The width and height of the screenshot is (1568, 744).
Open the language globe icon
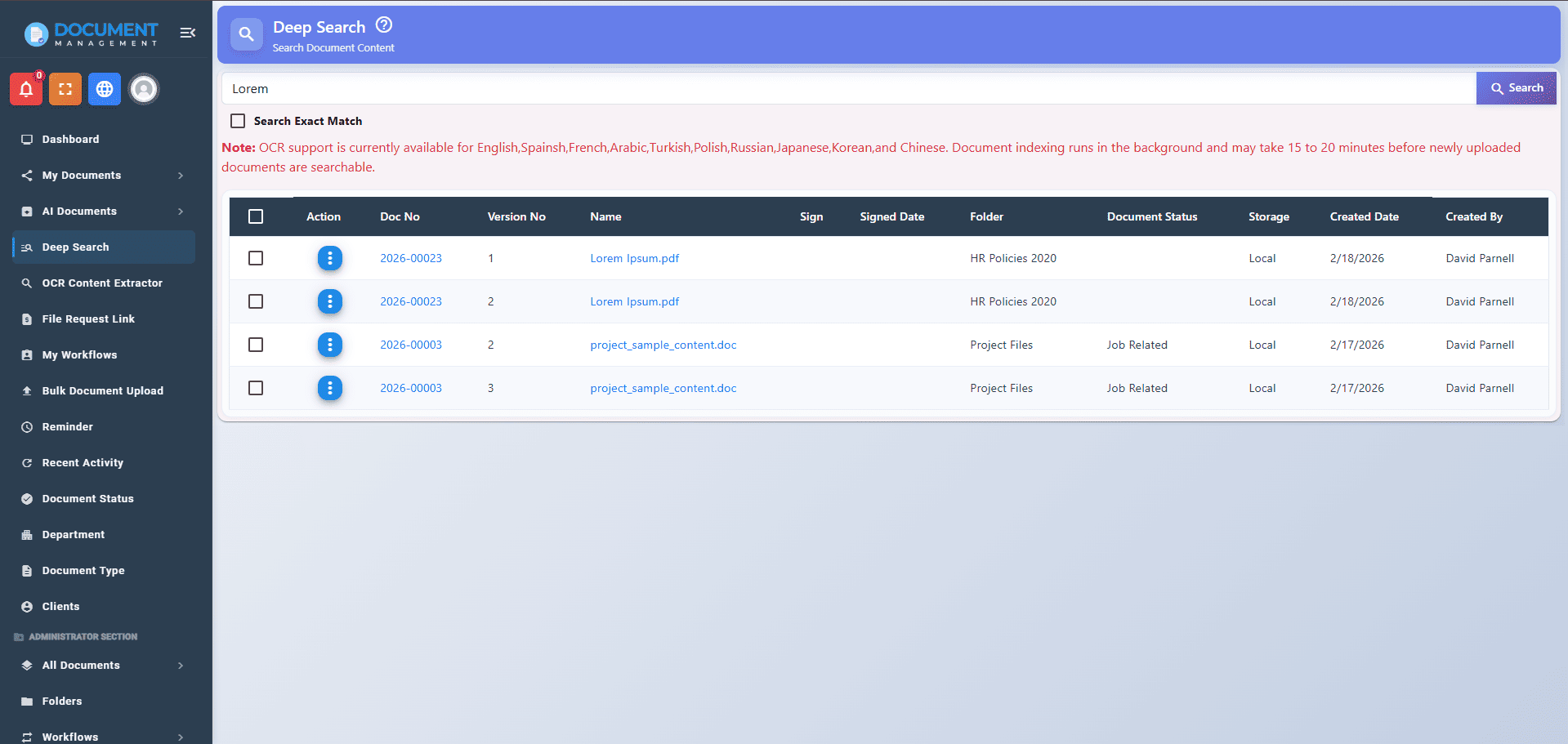105,89
